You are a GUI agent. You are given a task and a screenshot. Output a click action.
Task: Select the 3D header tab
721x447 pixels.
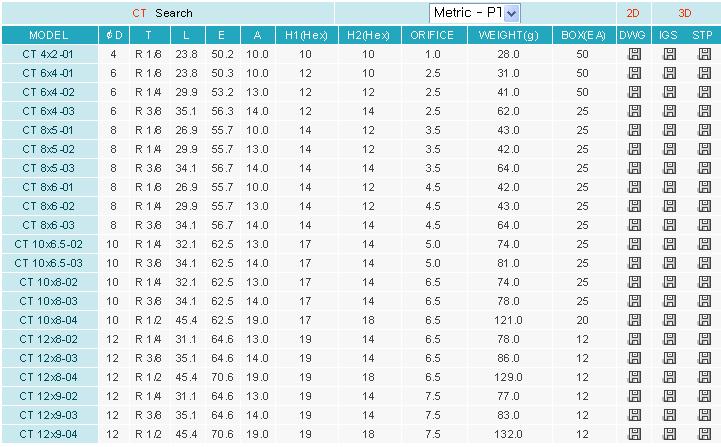[x=685, y=13]
